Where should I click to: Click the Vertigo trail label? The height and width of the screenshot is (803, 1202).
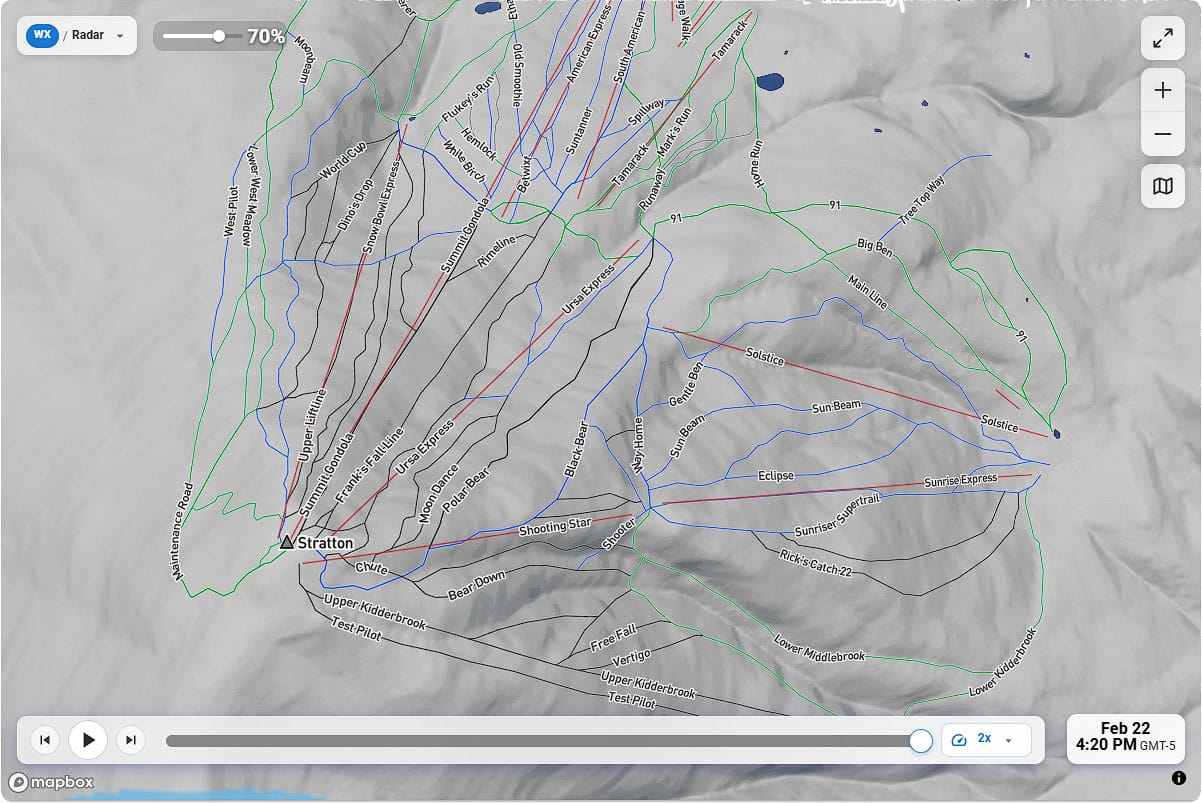(631, 659)
